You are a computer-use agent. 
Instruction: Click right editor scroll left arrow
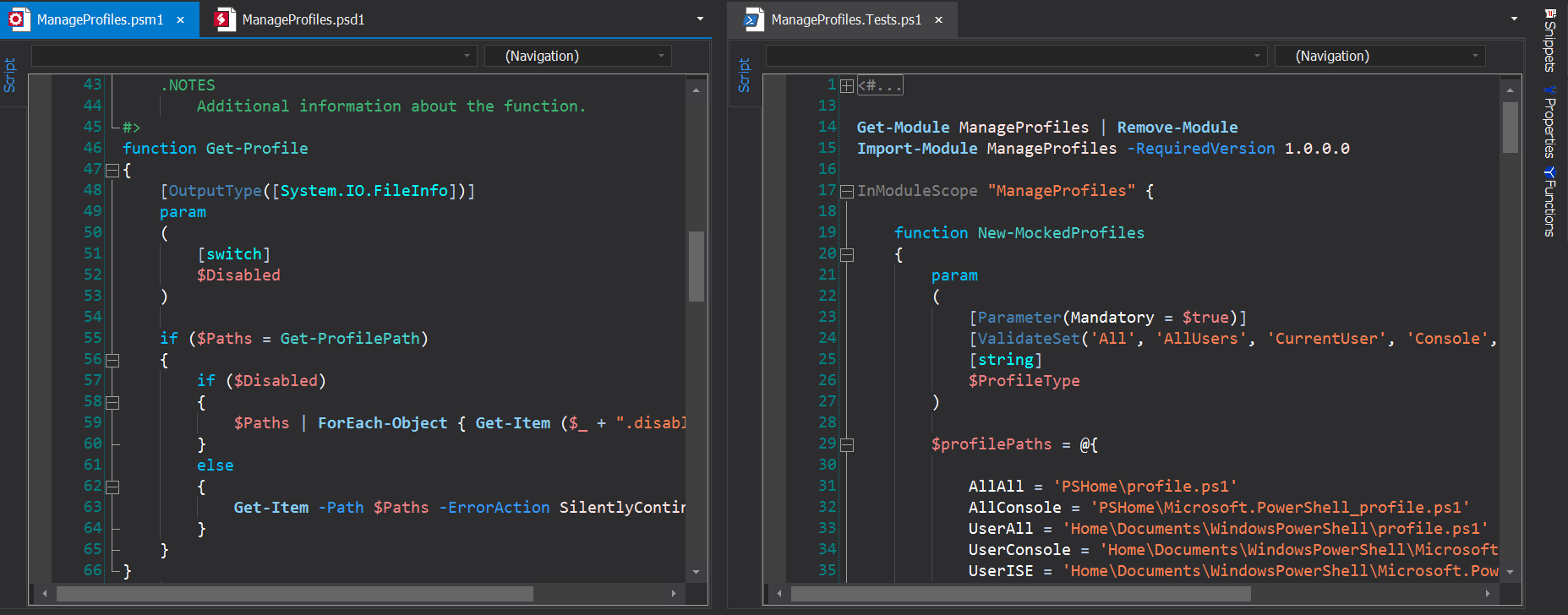[x=779, y=594]
